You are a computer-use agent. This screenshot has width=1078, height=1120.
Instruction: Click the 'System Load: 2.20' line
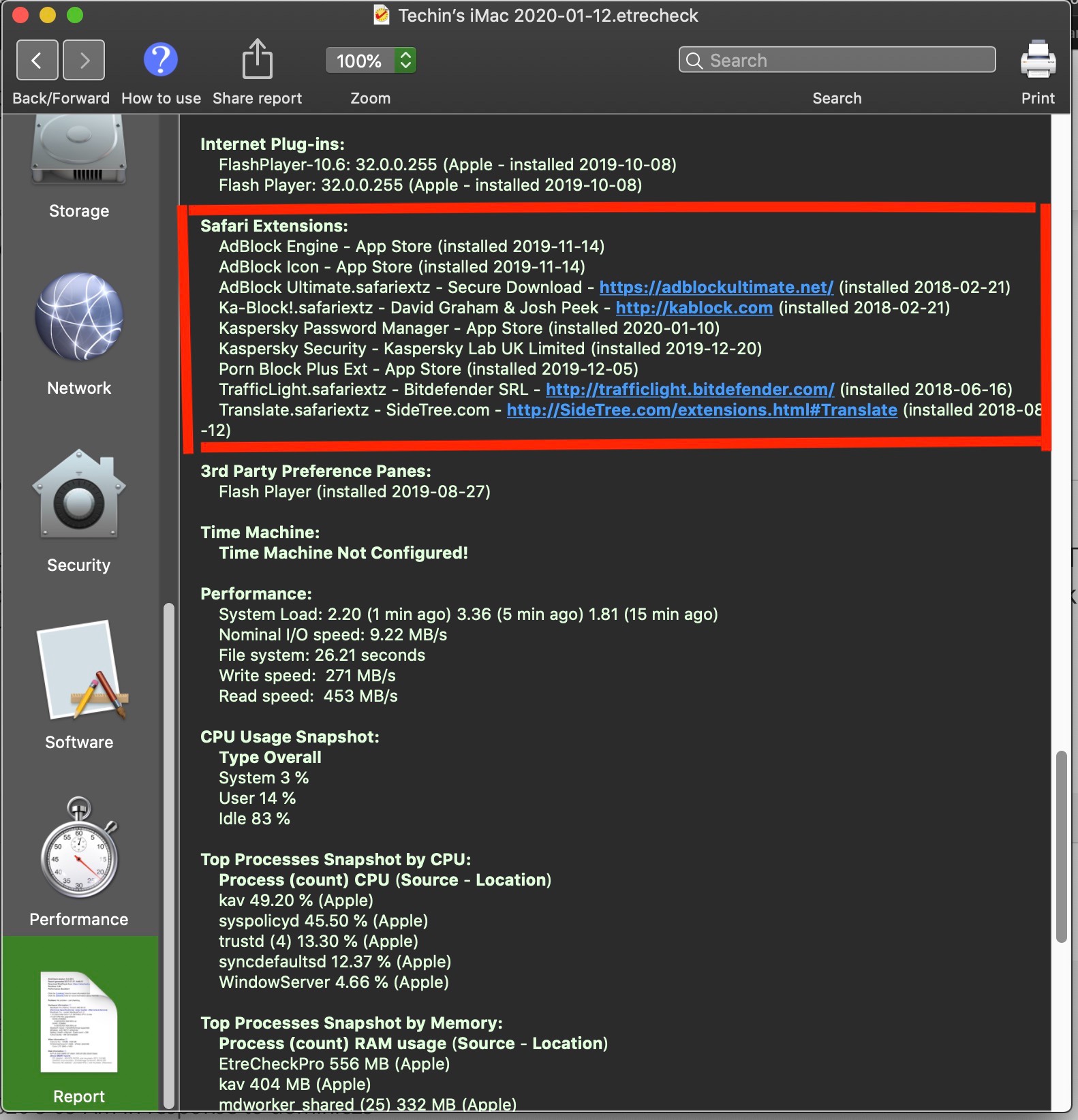[468, 615]
